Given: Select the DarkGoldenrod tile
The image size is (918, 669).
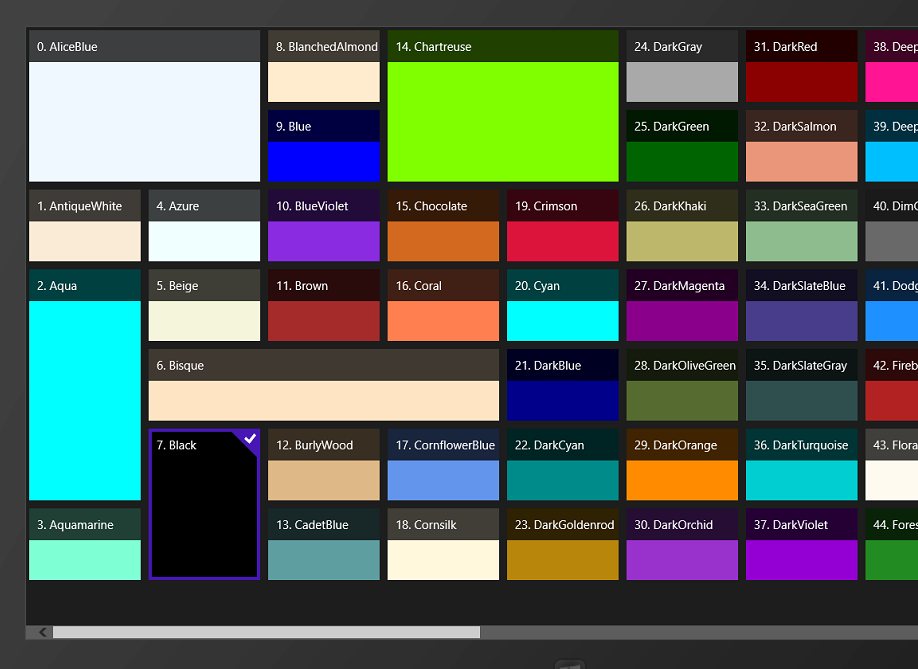Looking at the screenshot, I should [563, 544].
